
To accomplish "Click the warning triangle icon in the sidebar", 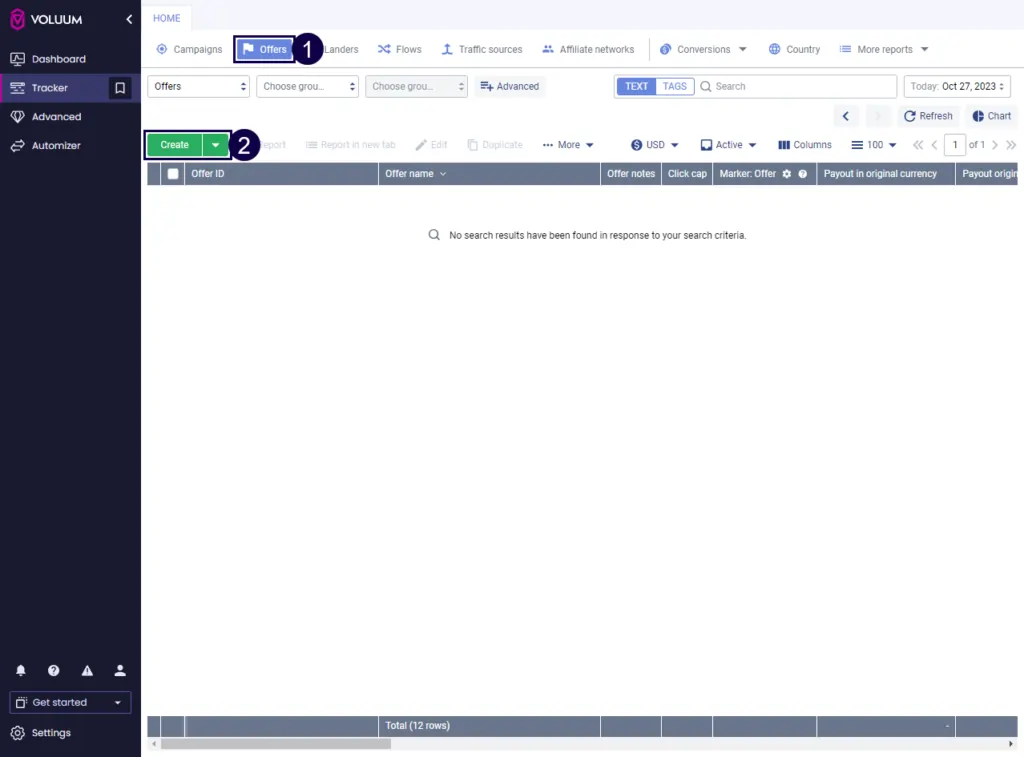I will [87, 670].
